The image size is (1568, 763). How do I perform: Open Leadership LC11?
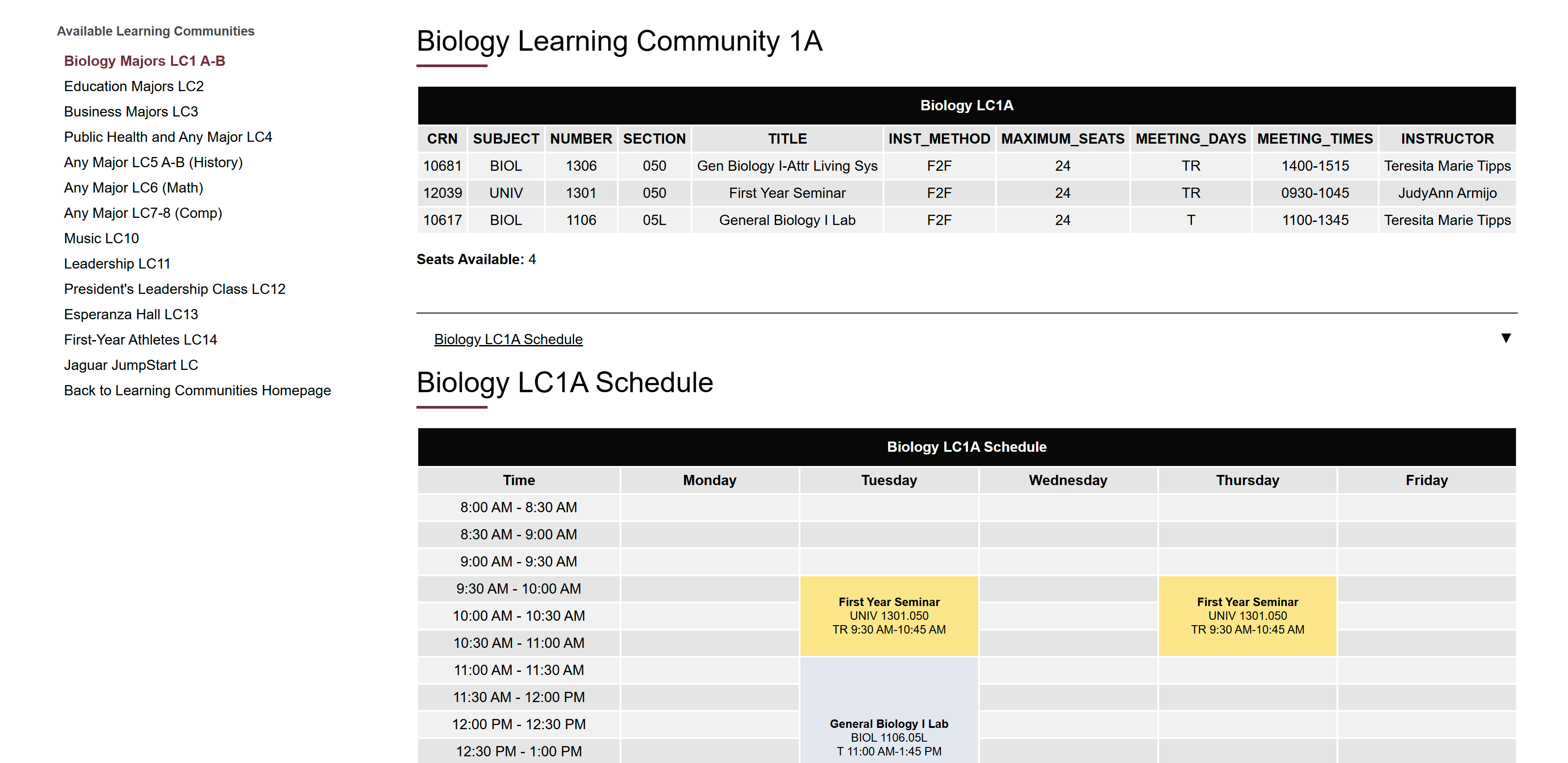[x=117, y=263]
